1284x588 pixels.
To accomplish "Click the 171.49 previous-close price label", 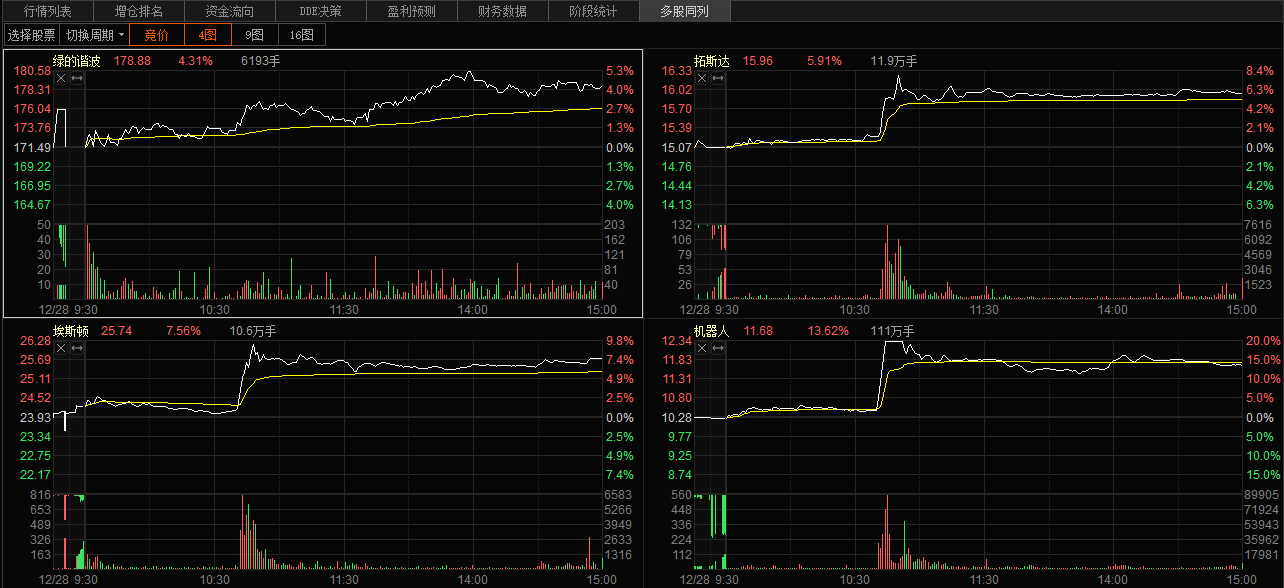I will (x=33, y=147).
